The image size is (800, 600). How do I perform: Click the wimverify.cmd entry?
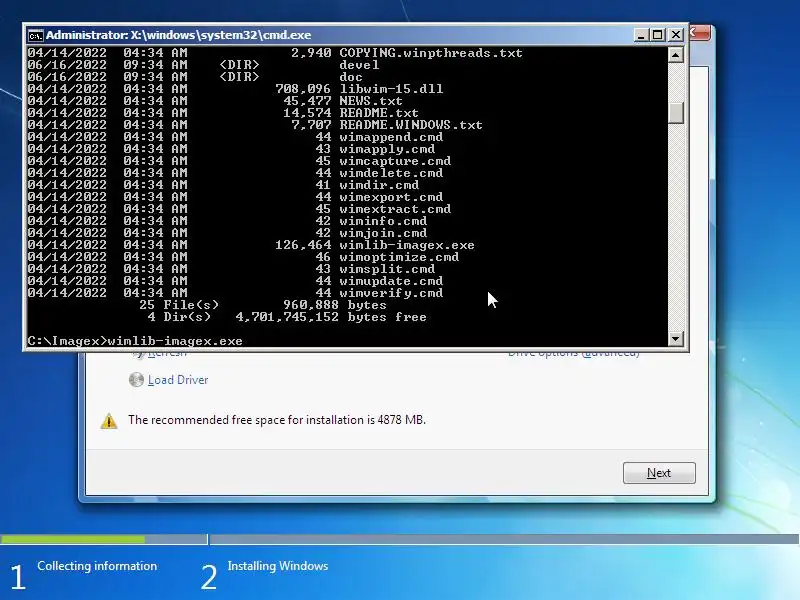tap(391, 293)
